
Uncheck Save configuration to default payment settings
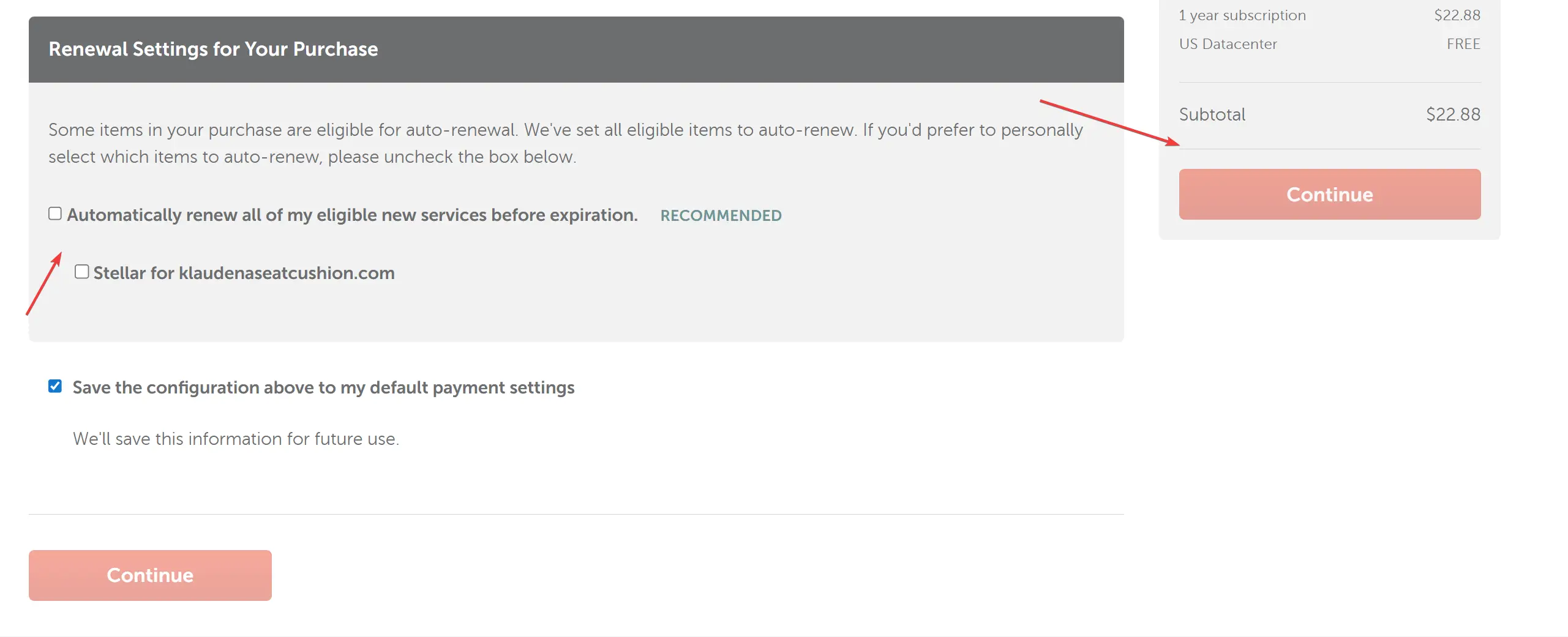(x=55, y=386)
